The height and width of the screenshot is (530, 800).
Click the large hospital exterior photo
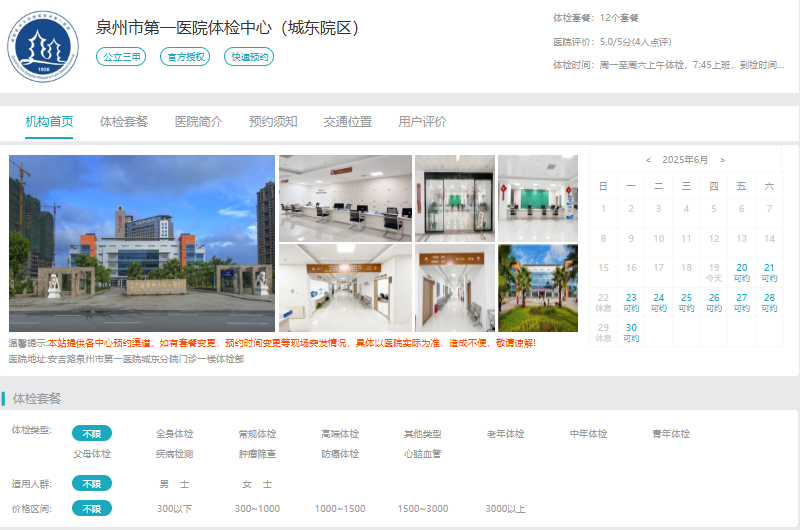[x=141, y=243]
